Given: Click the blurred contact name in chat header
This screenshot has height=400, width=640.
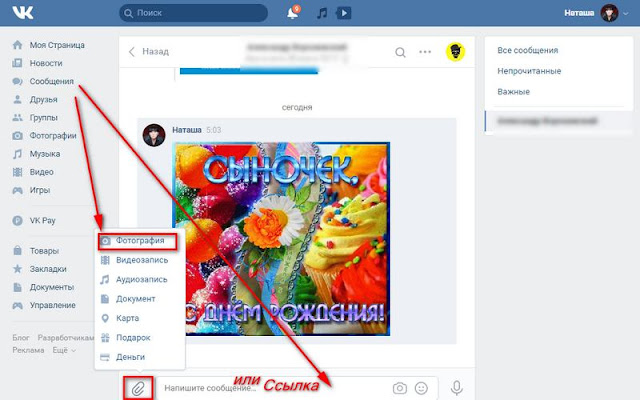Looking at the screenshot, I should click(x=297, y=47).
